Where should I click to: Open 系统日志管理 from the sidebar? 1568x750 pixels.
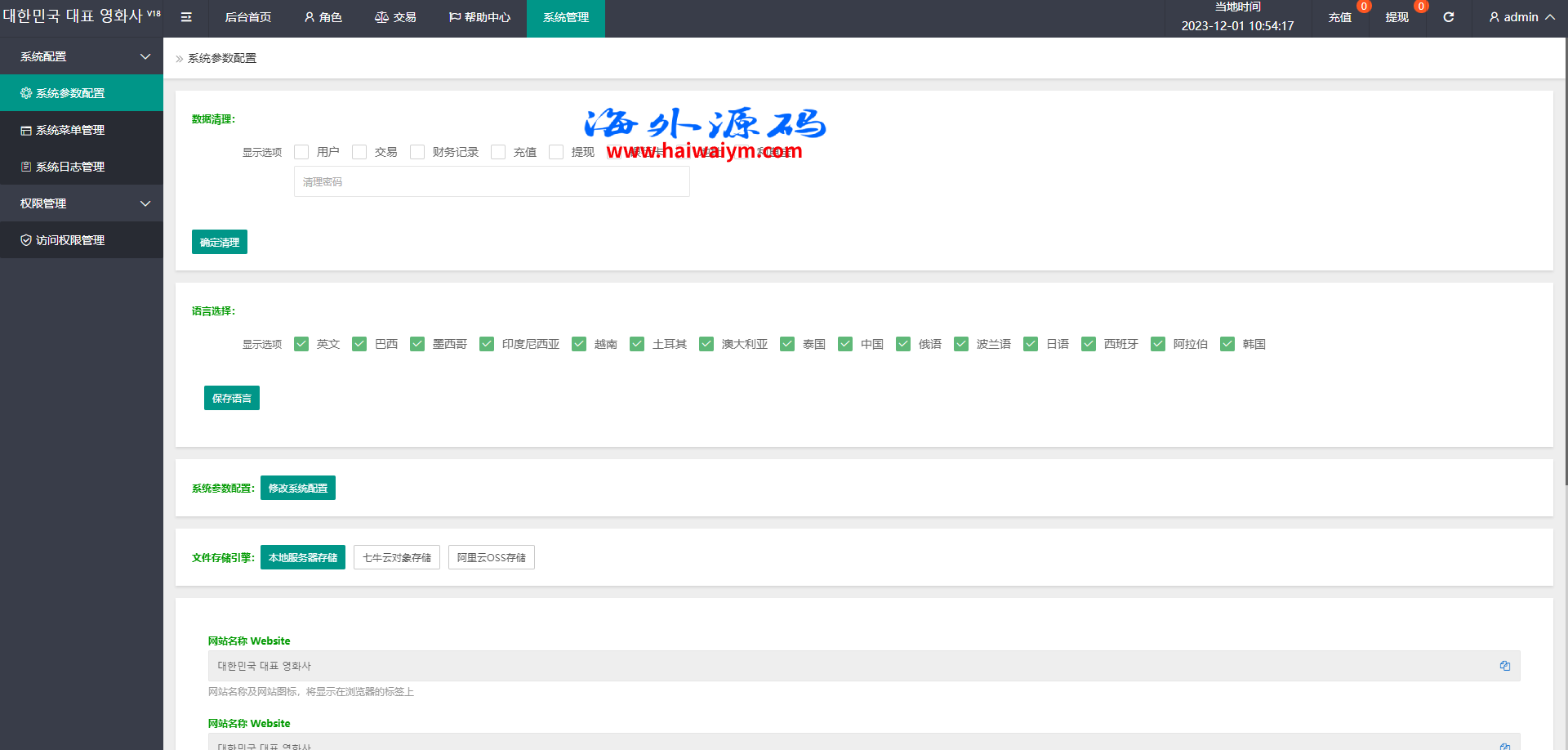click(x=70, y=167)
